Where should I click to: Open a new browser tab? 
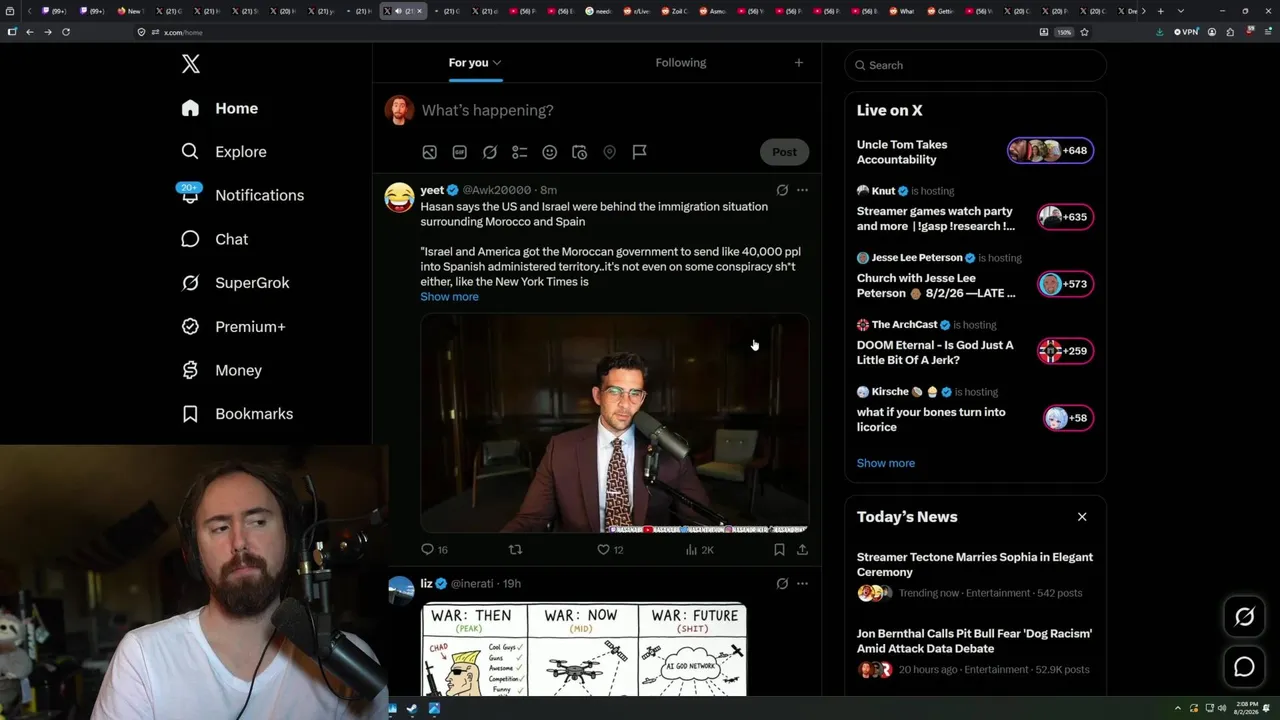pyautogui.click(x=1160, y=11)
